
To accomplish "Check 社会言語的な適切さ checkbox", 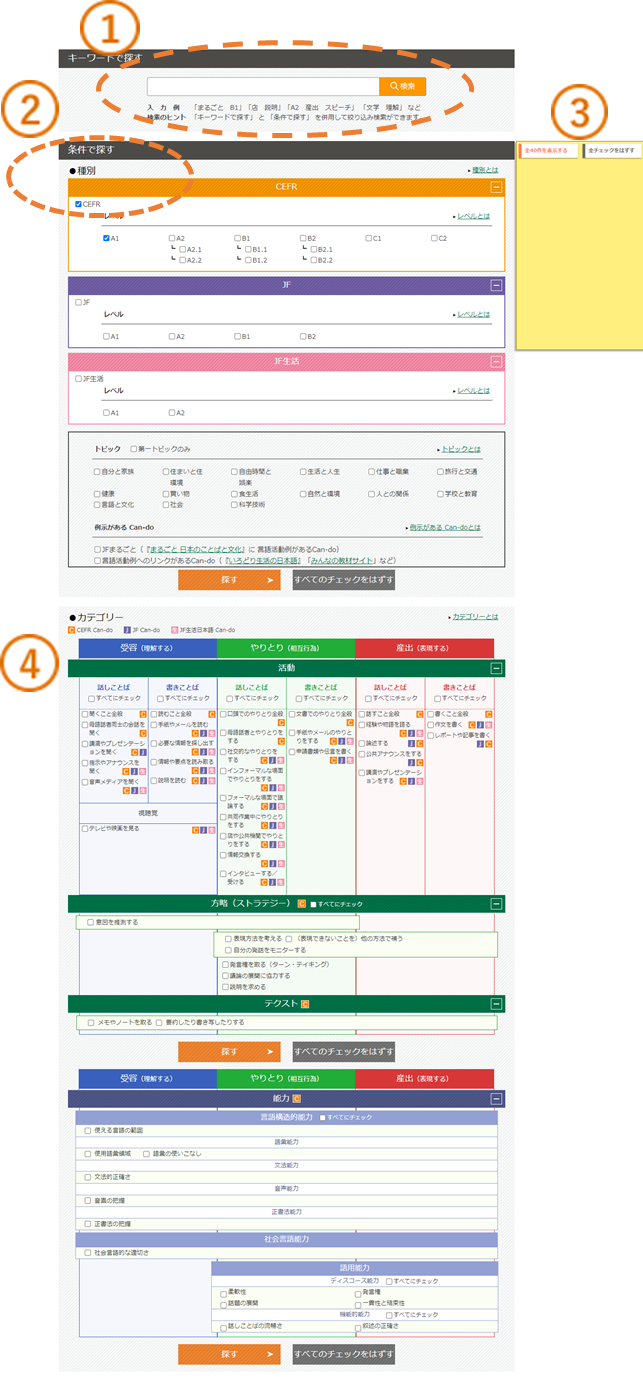I will [88, 1252].
